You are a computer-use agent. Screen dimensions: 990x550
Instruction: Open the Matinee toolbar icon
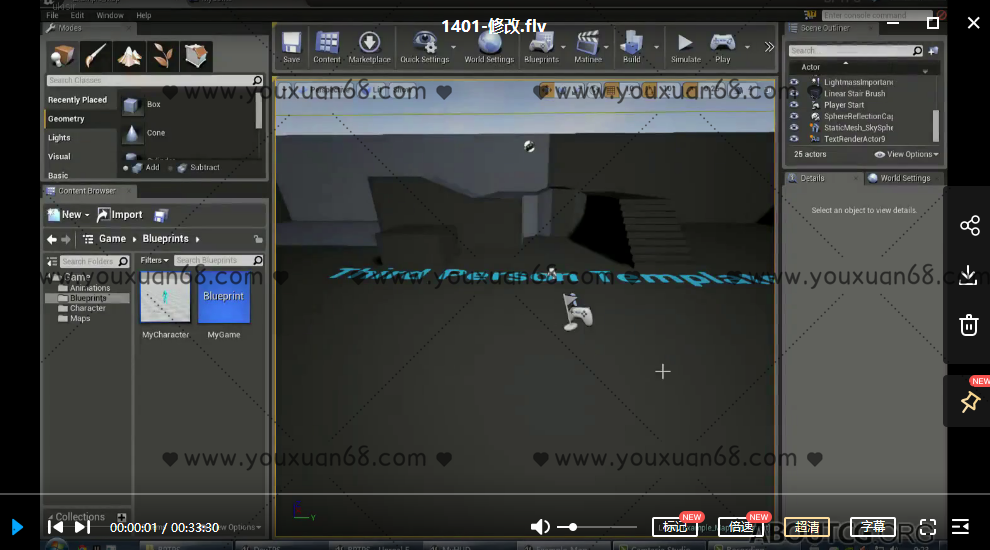click(x=587, y=47)
